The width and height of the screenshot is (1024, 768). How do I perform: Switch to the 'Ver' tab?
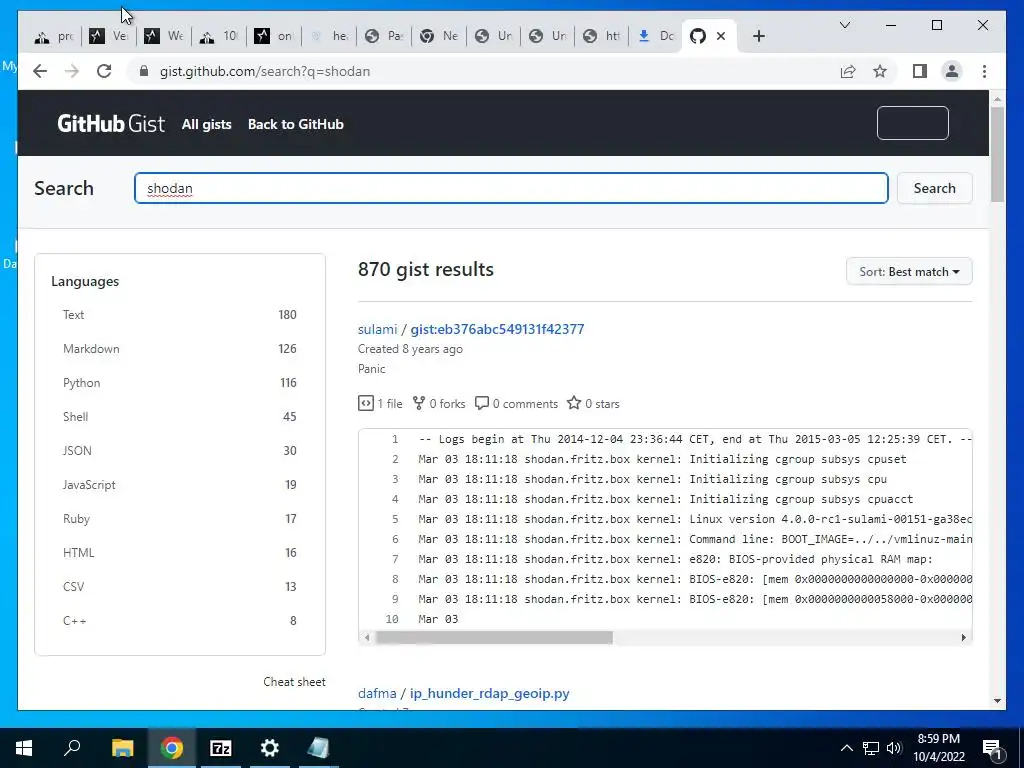pyautogui.click(x=109, y=36)
